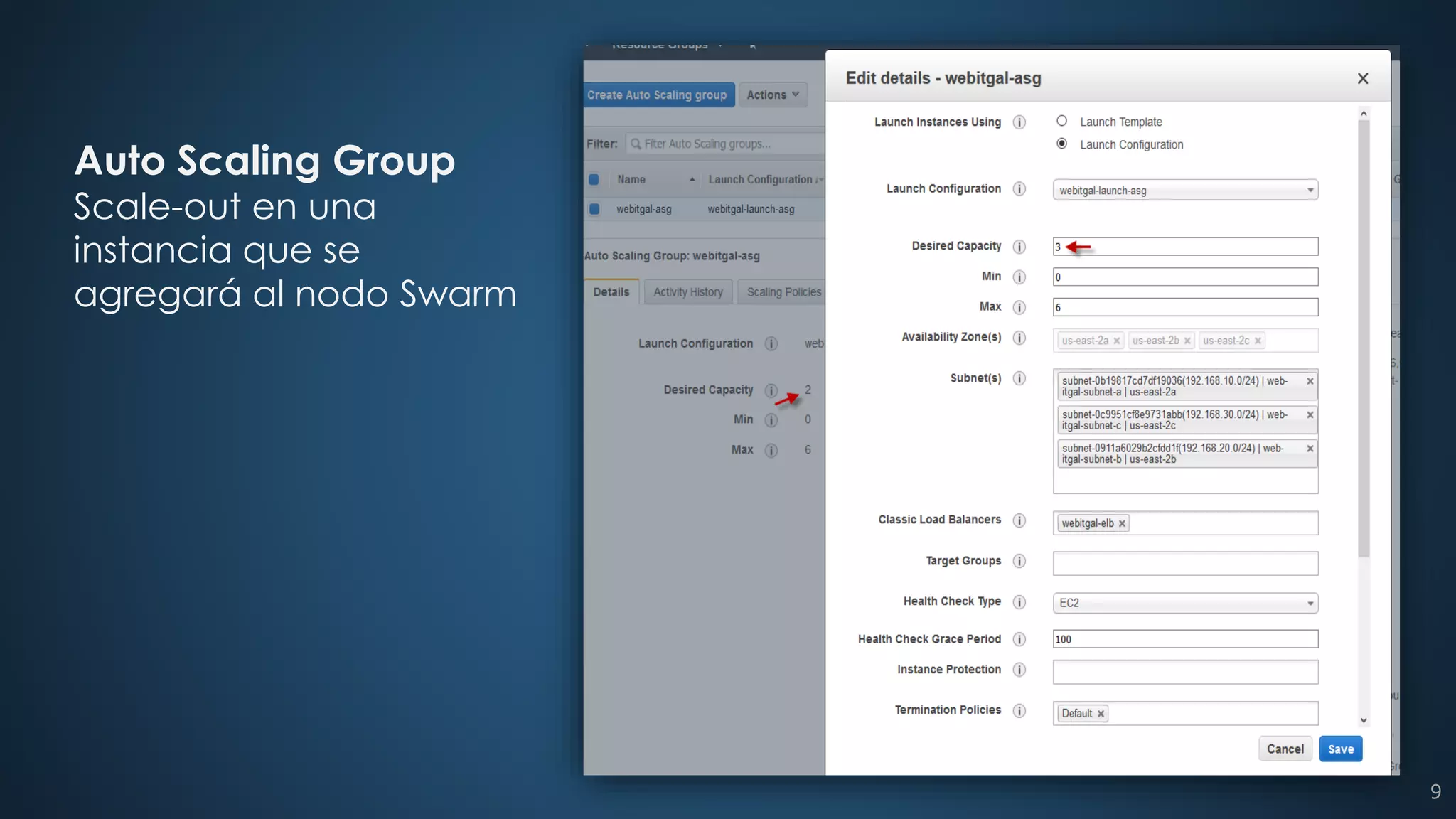
Task: Click the Instance Protection input field
Action: 1185,672
